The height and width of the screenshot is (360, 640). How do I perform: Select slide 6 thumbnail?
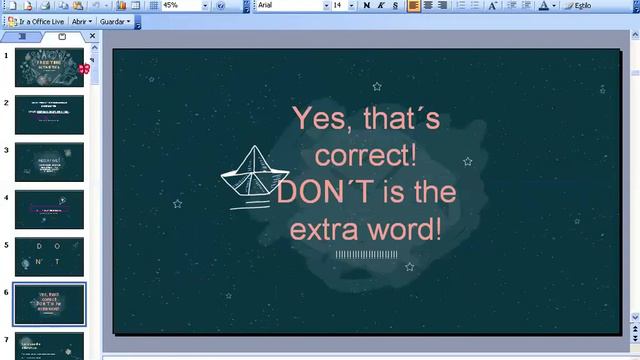(x=49, y=304)
